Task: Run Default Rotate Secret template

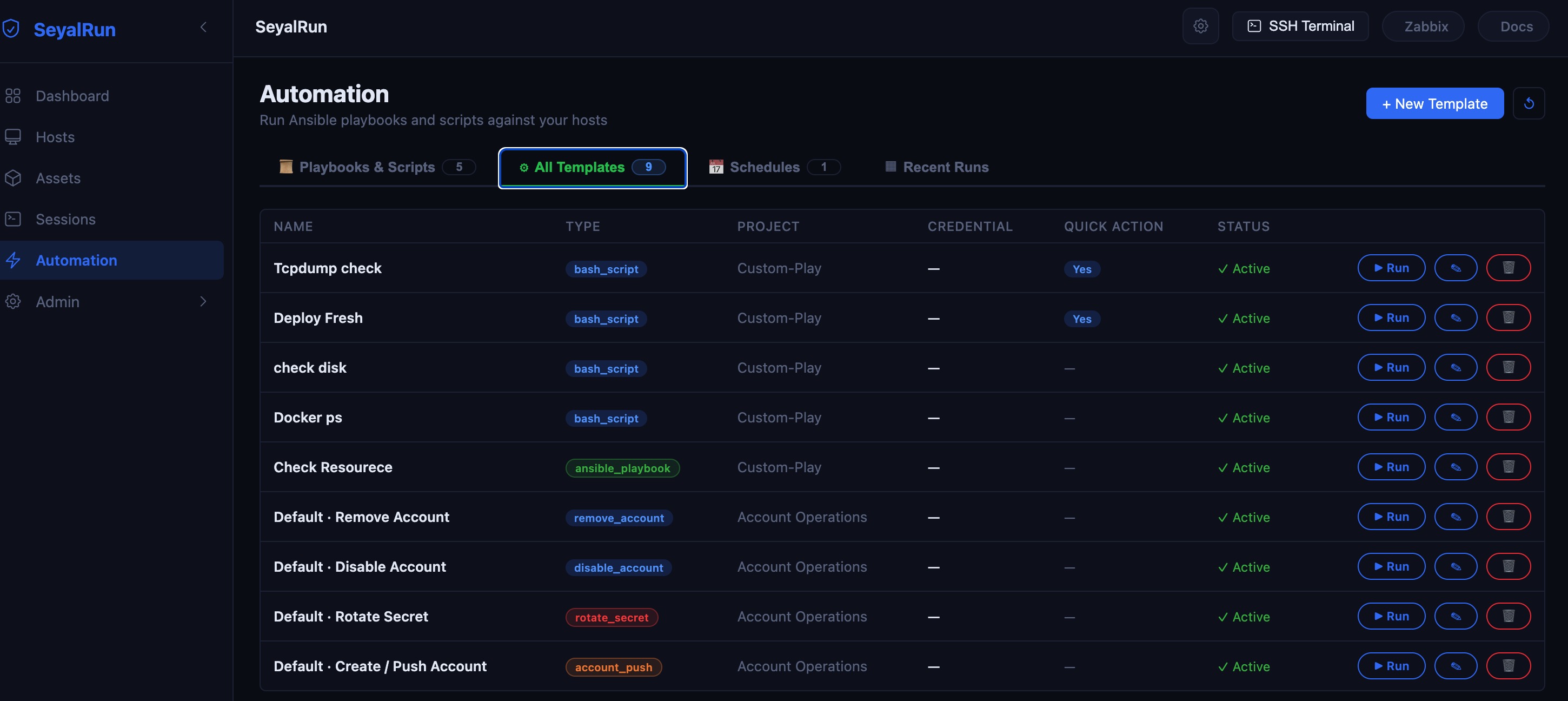Action: [1392, 616]
